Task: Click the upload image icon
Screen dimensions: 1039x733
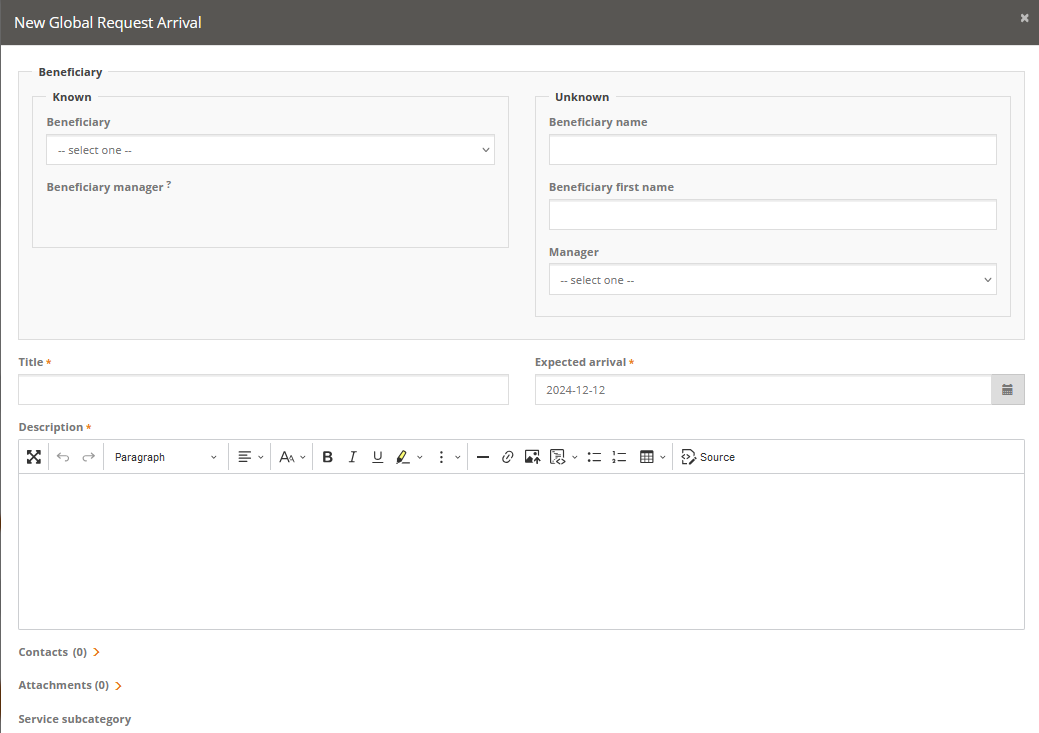Action: coord(532,457)
